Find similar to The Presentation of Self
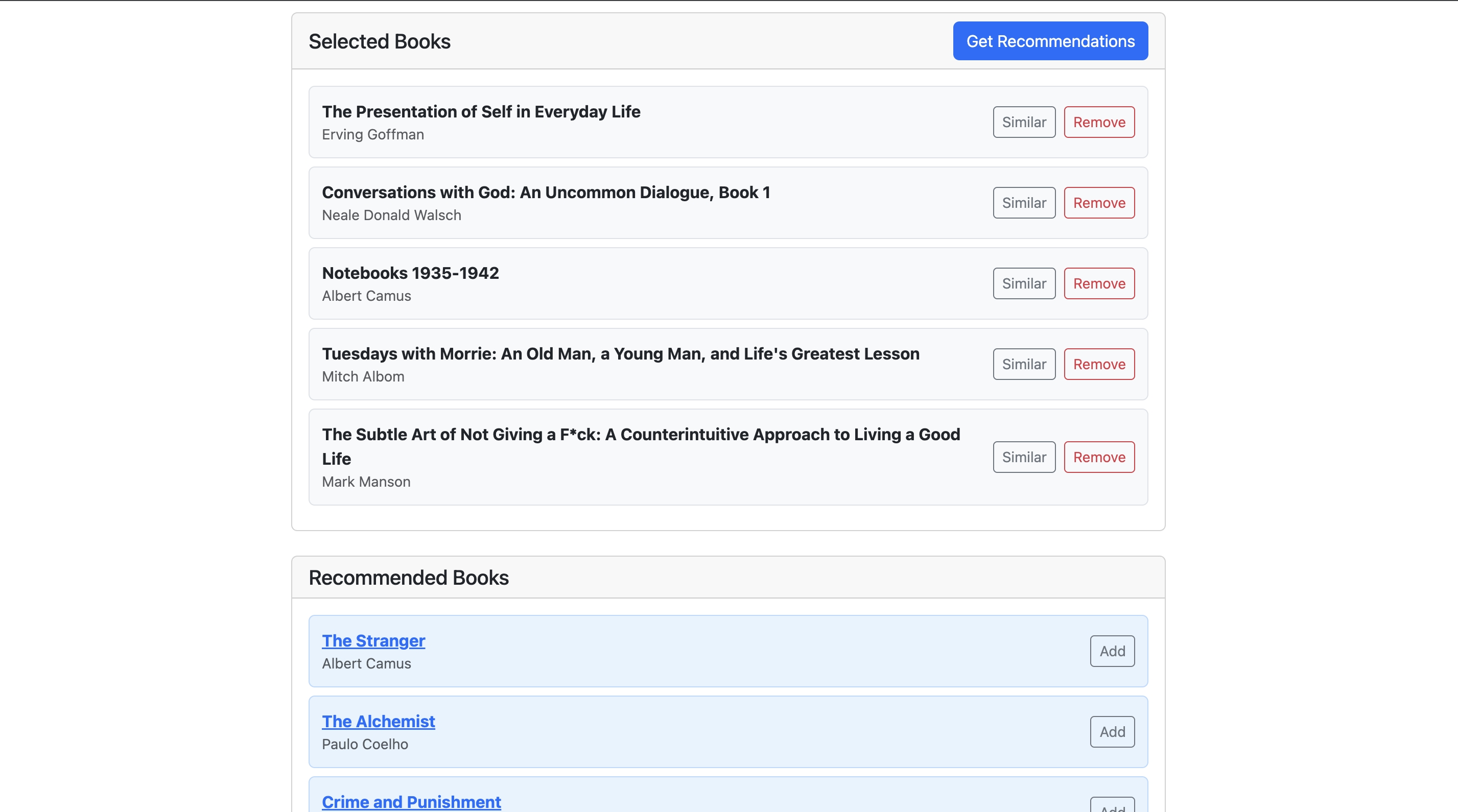The height and width of the screenshot is (812, 1458). coord(1023,122)
